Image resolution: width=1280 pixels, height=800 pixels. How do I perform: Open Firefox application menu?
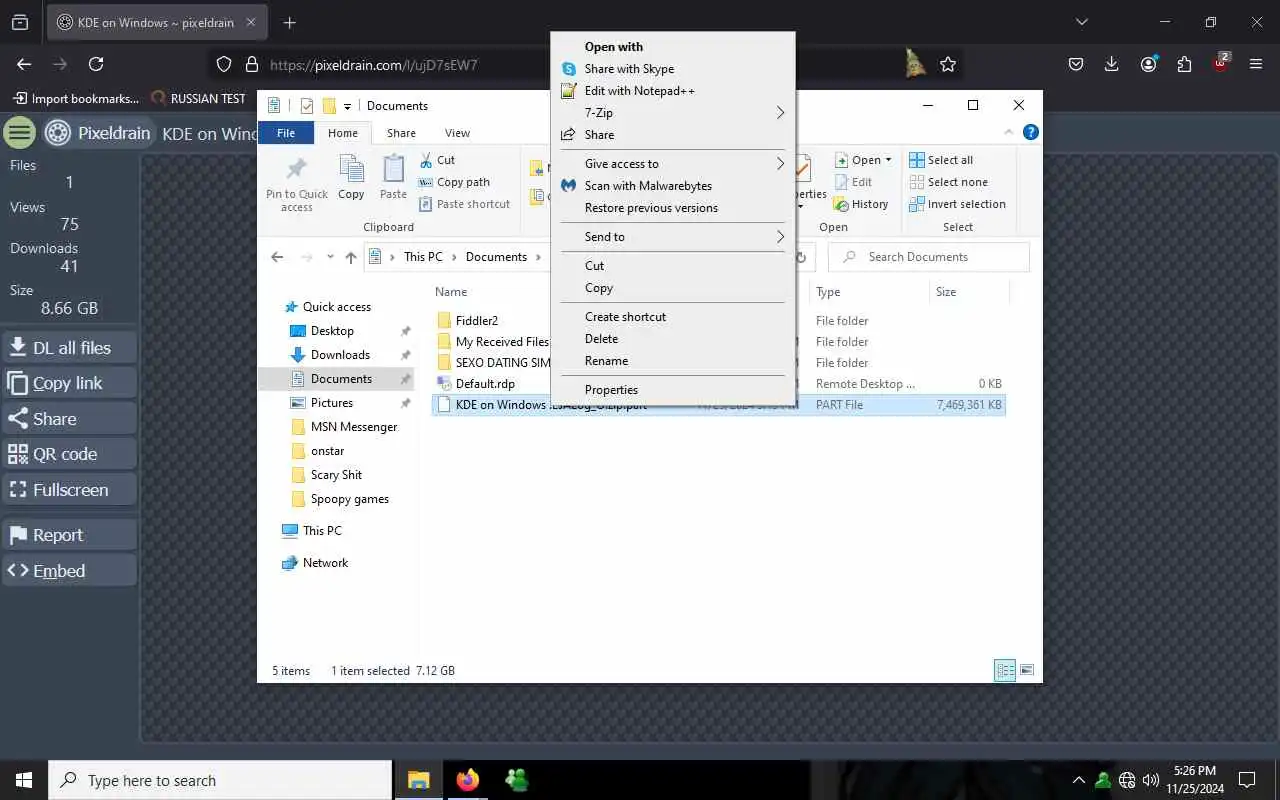1257,64
